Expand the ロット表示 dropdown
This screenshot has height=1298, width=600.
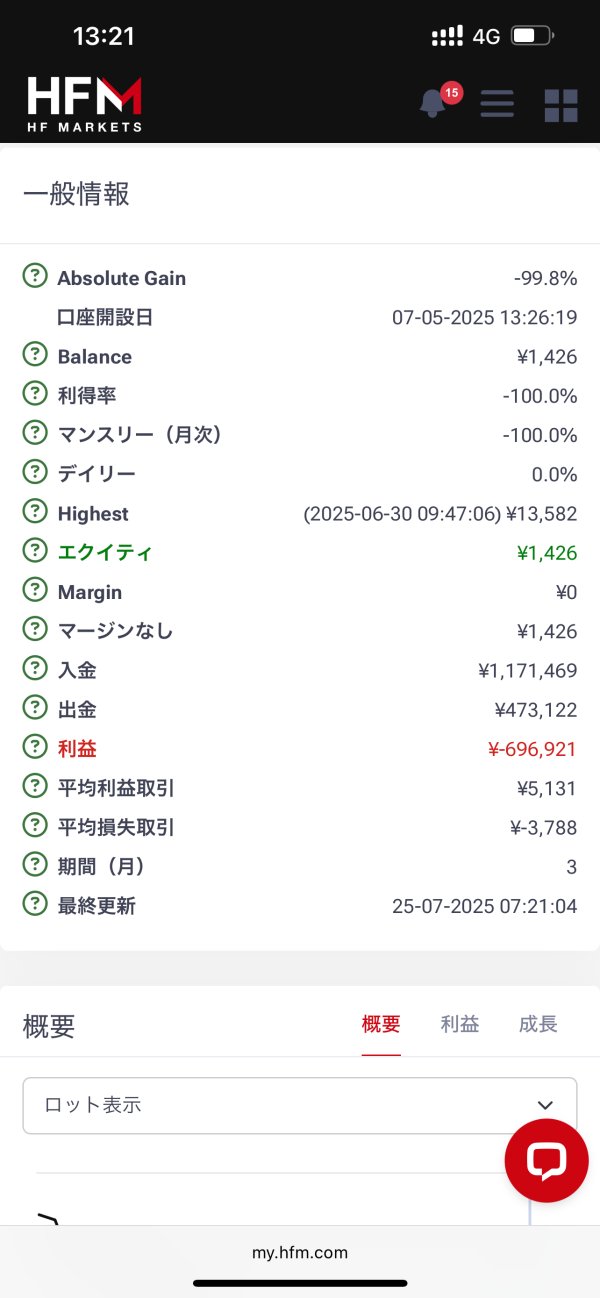(300, 1105)
